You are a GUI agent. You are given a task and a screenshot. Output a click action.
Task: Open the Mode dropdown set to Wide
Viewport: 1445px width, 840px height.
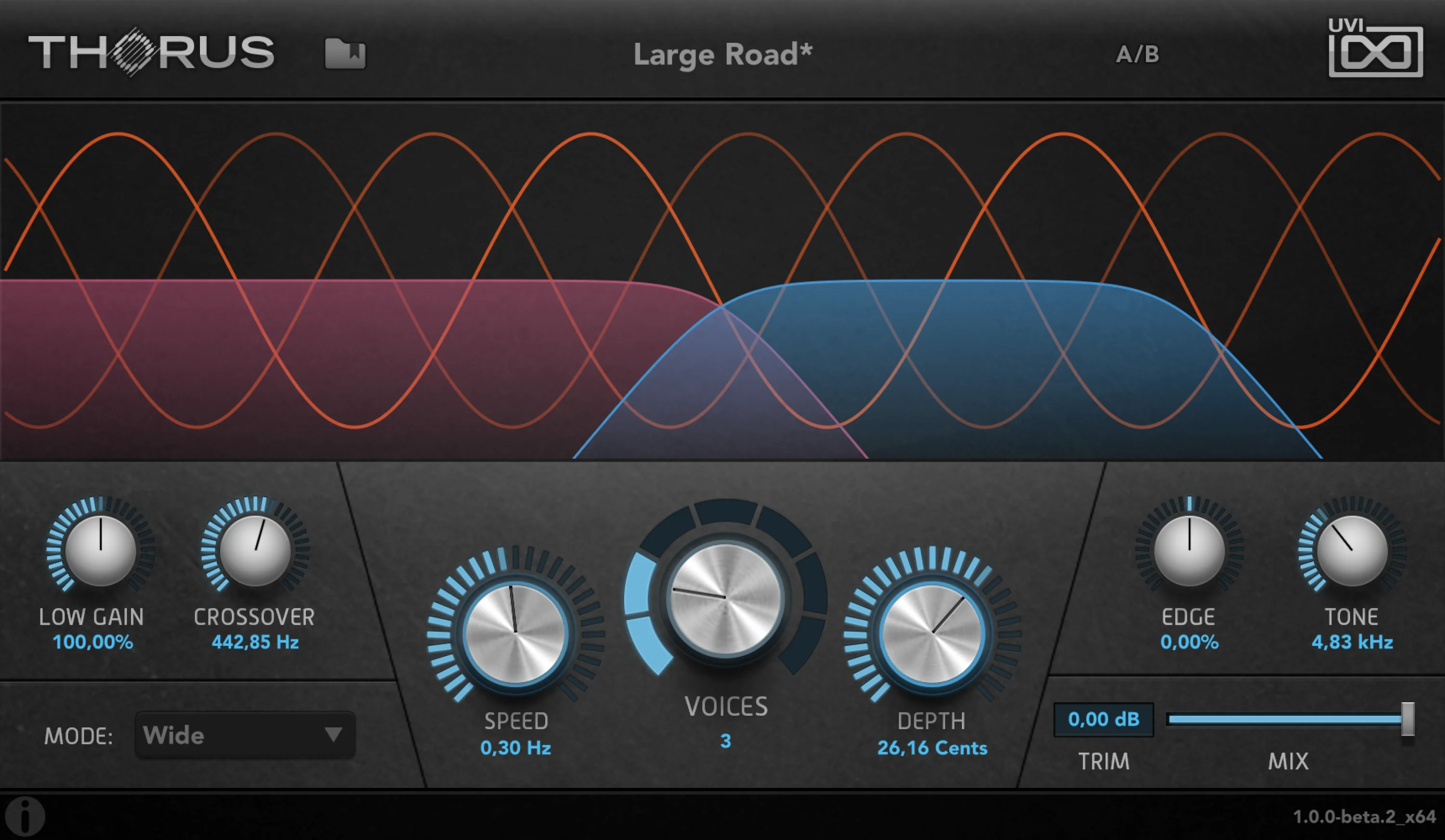coord(246,735)
